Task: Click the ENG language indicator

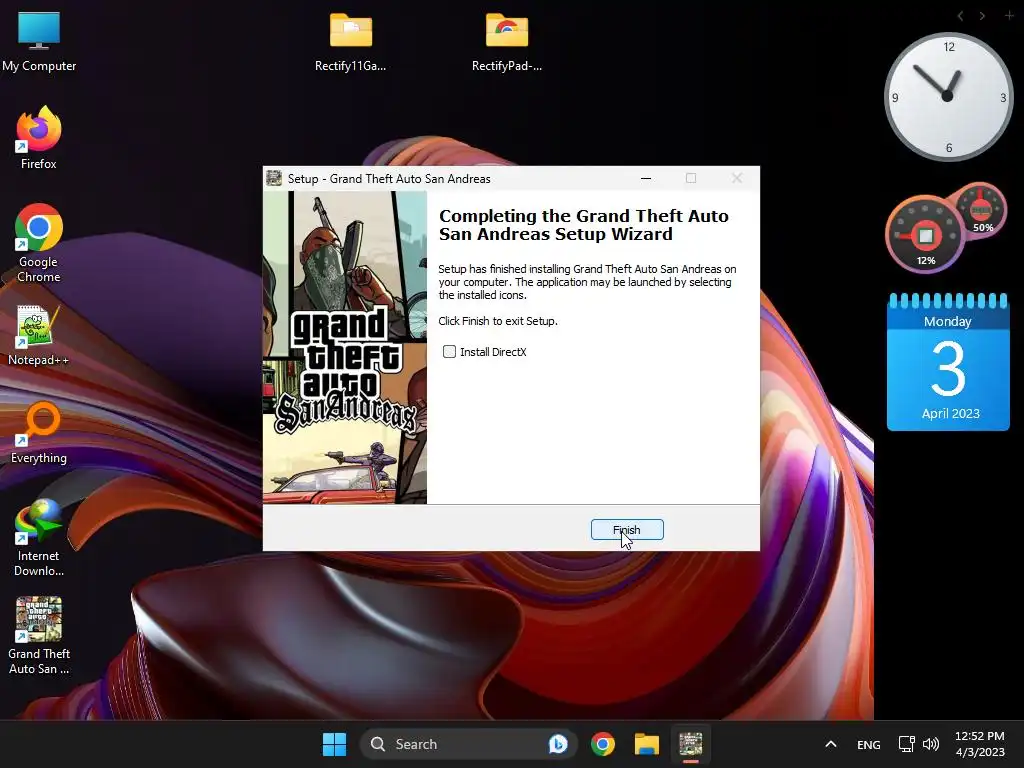Action: pyautogui.click(x=869, y=744)
